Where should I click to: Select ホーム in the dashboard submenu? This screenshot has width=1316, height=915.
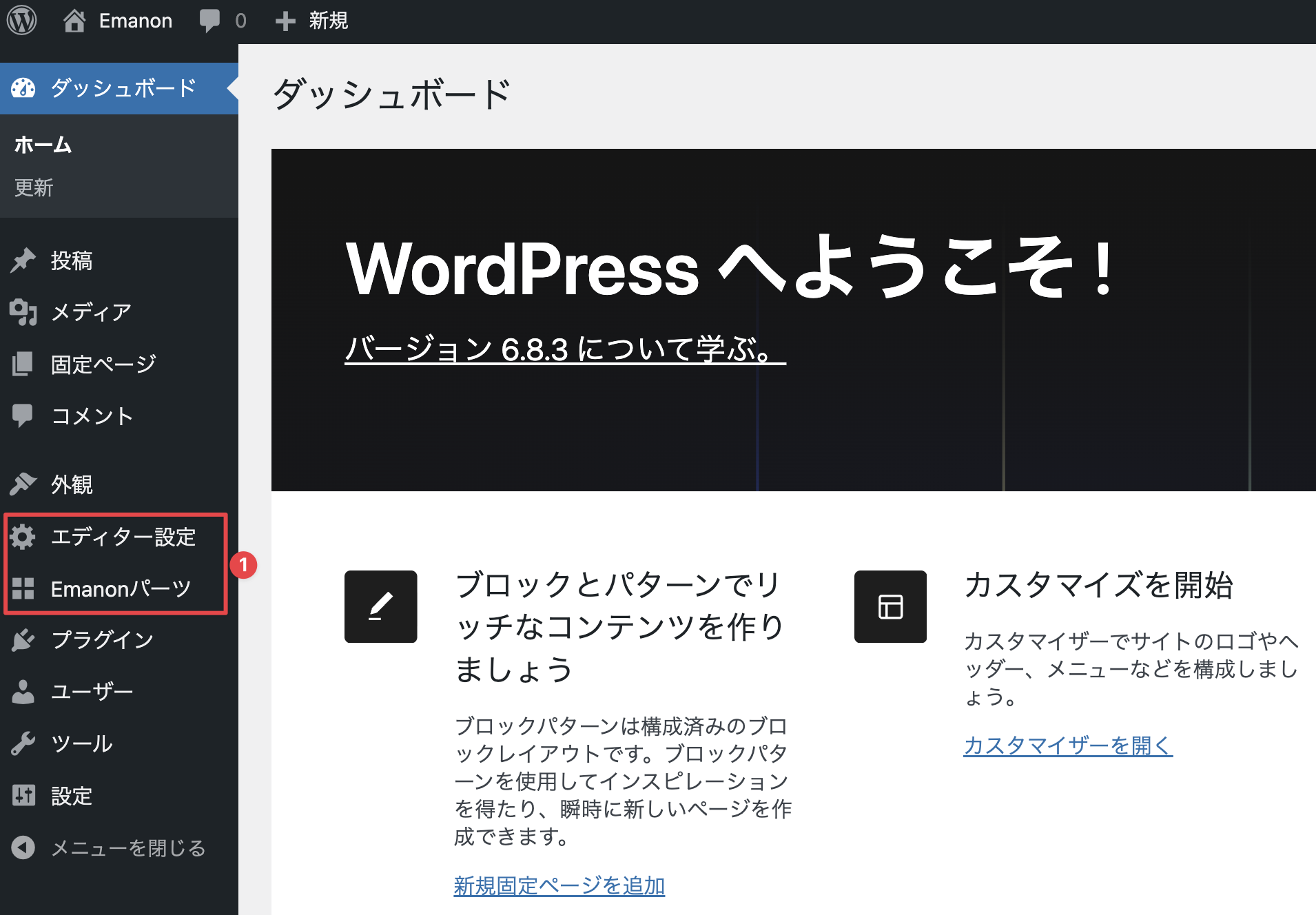43,145
